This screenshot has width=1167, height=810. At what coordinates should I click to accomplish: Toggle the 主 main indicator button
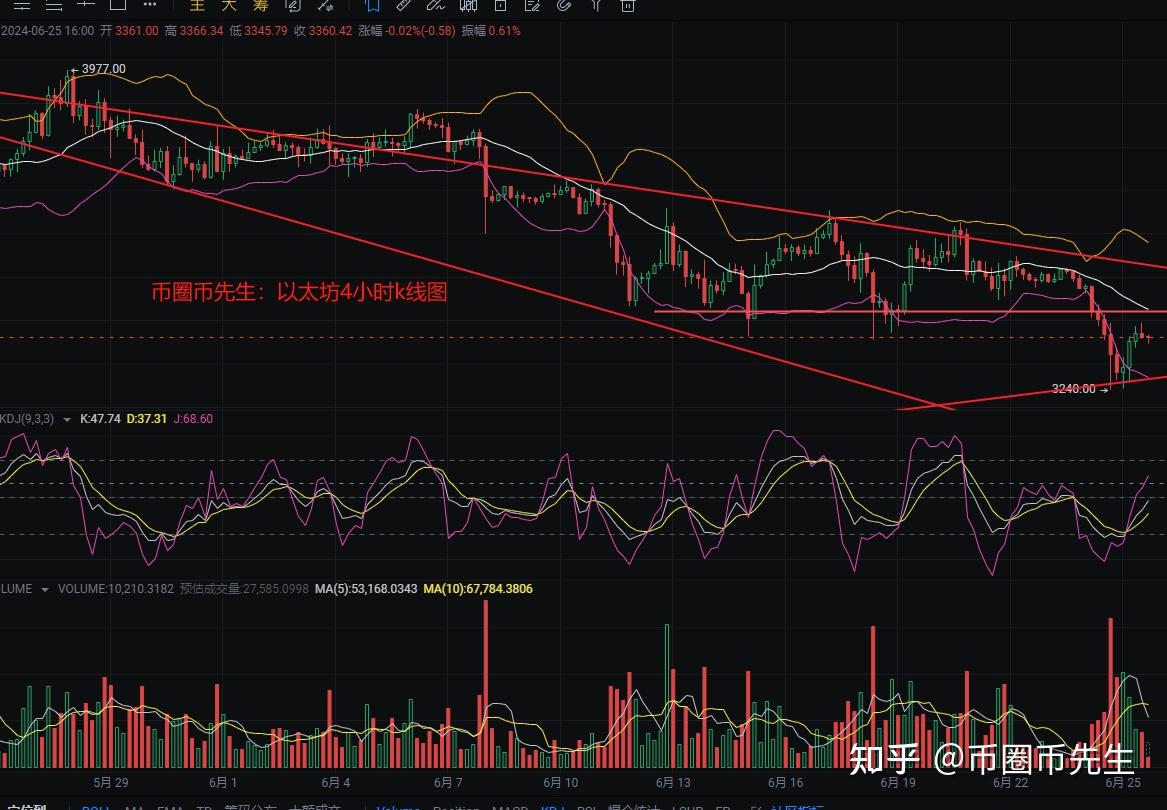point(197,5)
